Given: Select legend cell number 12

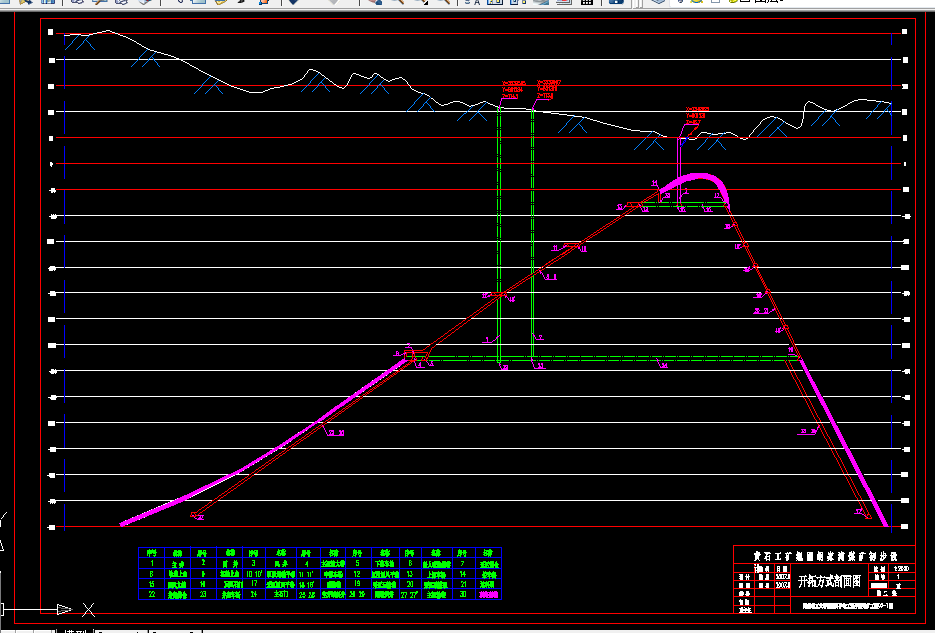Looking at the screenshot, I should click(357, 574).
